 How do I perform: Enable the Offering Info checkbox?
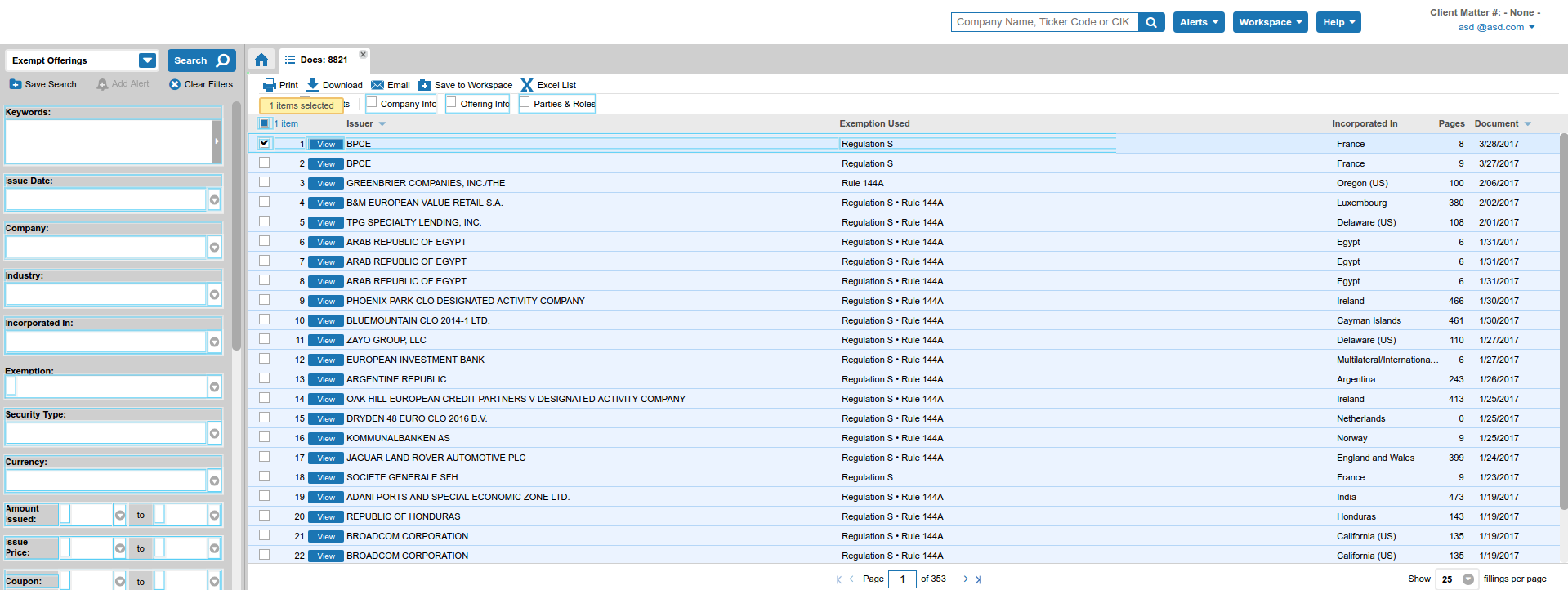pos(451,102)
